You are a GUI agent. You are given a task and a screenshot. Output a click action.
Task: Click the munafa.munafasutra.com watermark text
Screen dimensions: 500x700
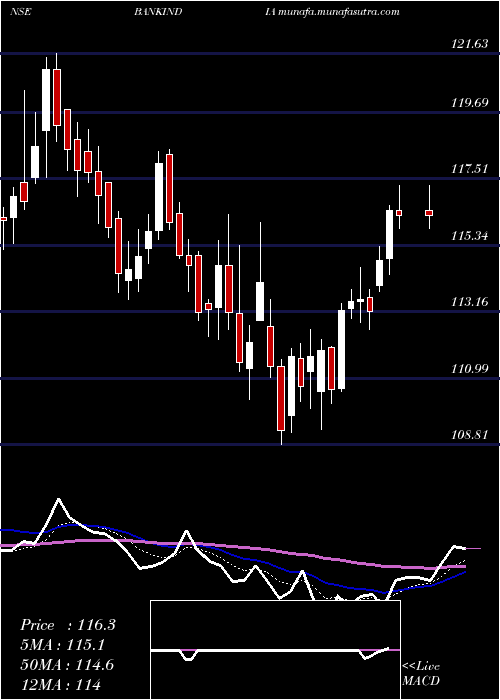[339, 12]
